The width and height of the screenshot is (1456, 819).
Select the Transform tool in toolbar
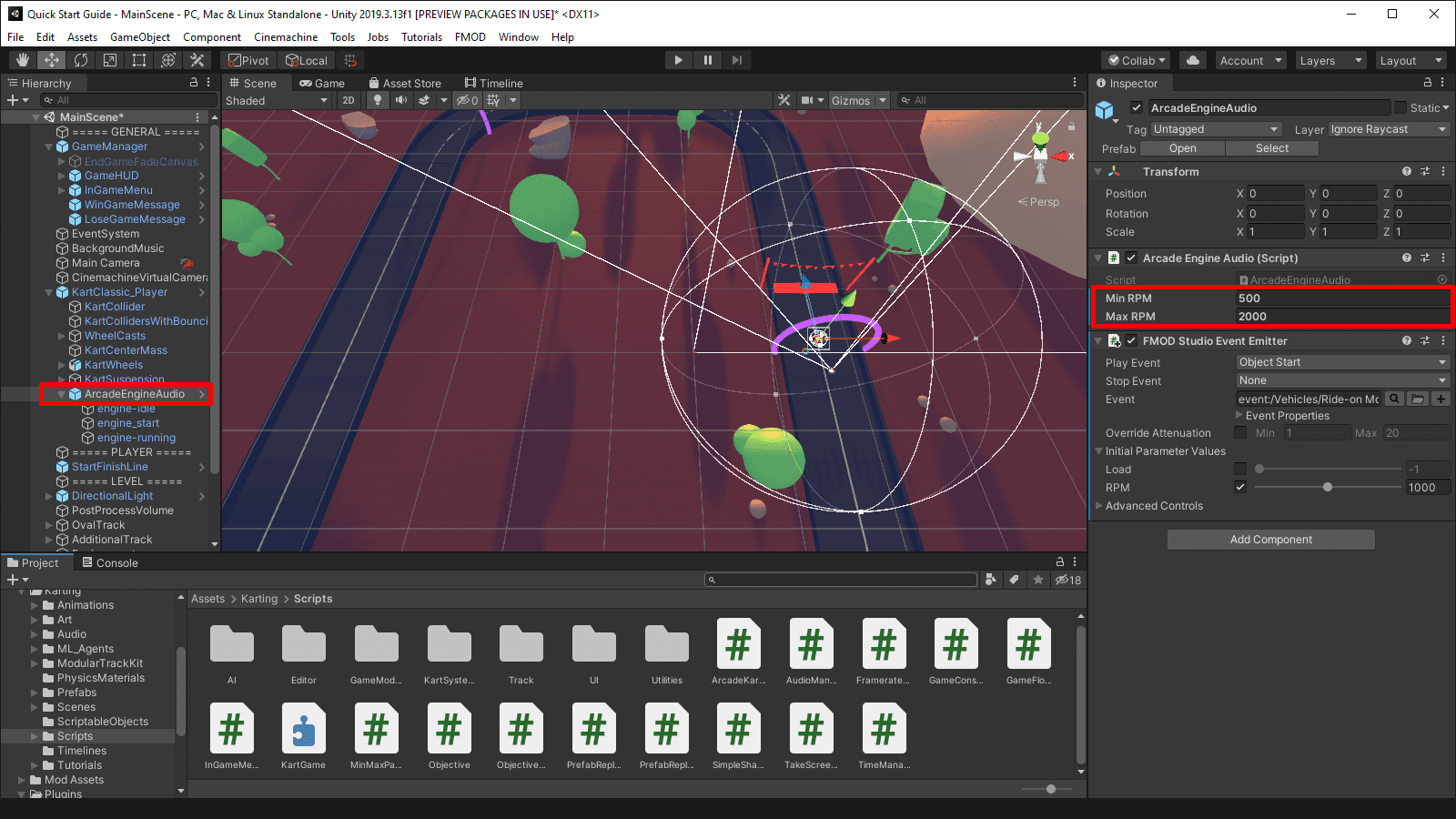(x=168, y=60)
